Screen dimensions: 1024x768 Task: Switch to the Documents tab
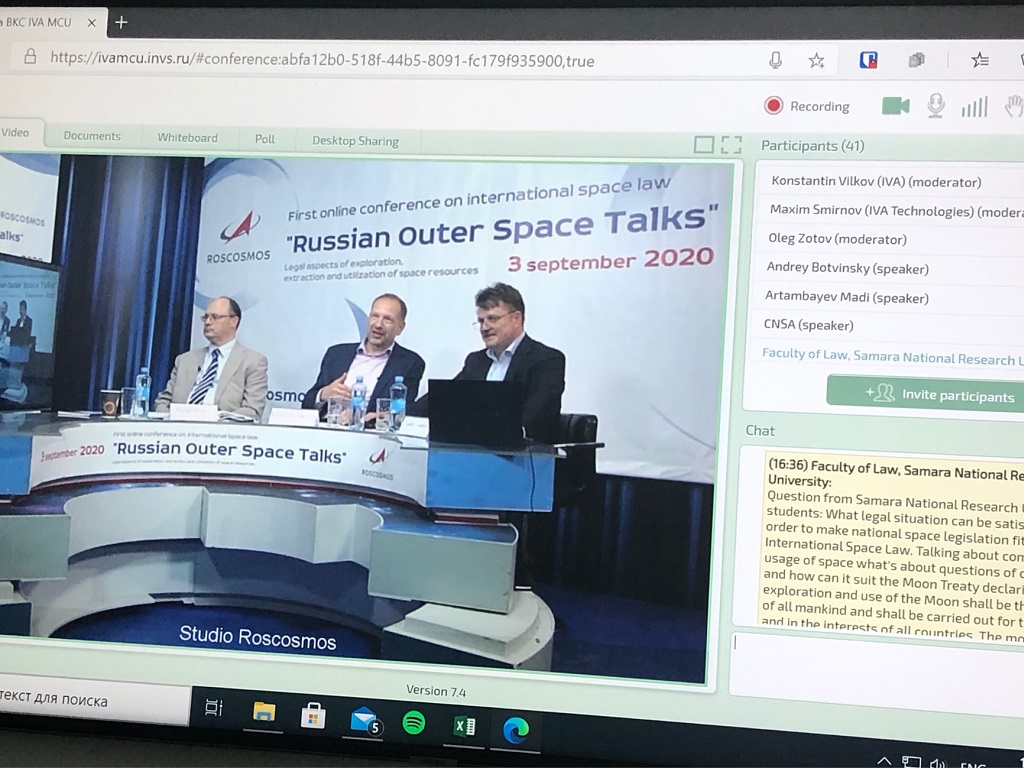click(92, 136)
